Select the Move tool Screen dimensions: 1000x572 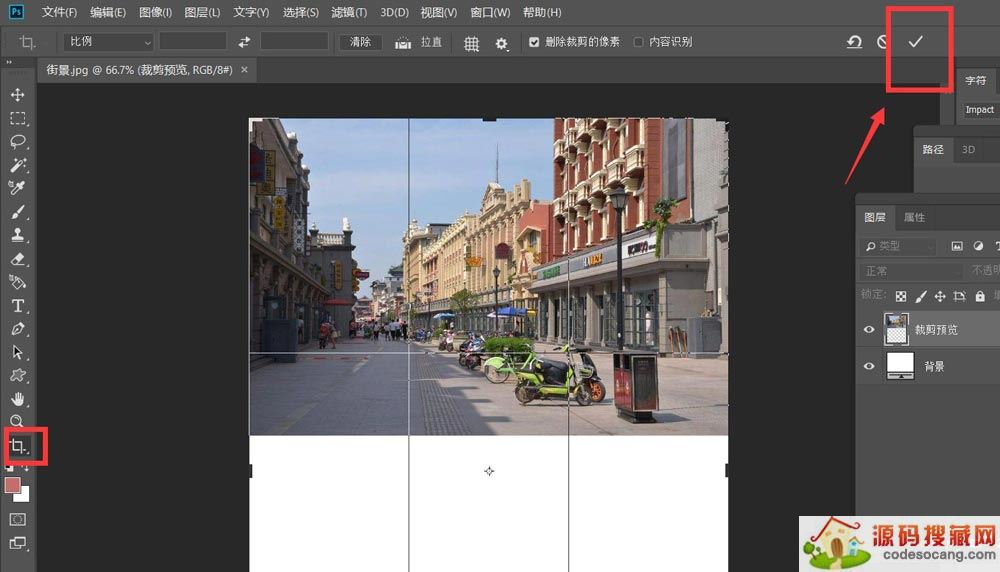[17, 95]
